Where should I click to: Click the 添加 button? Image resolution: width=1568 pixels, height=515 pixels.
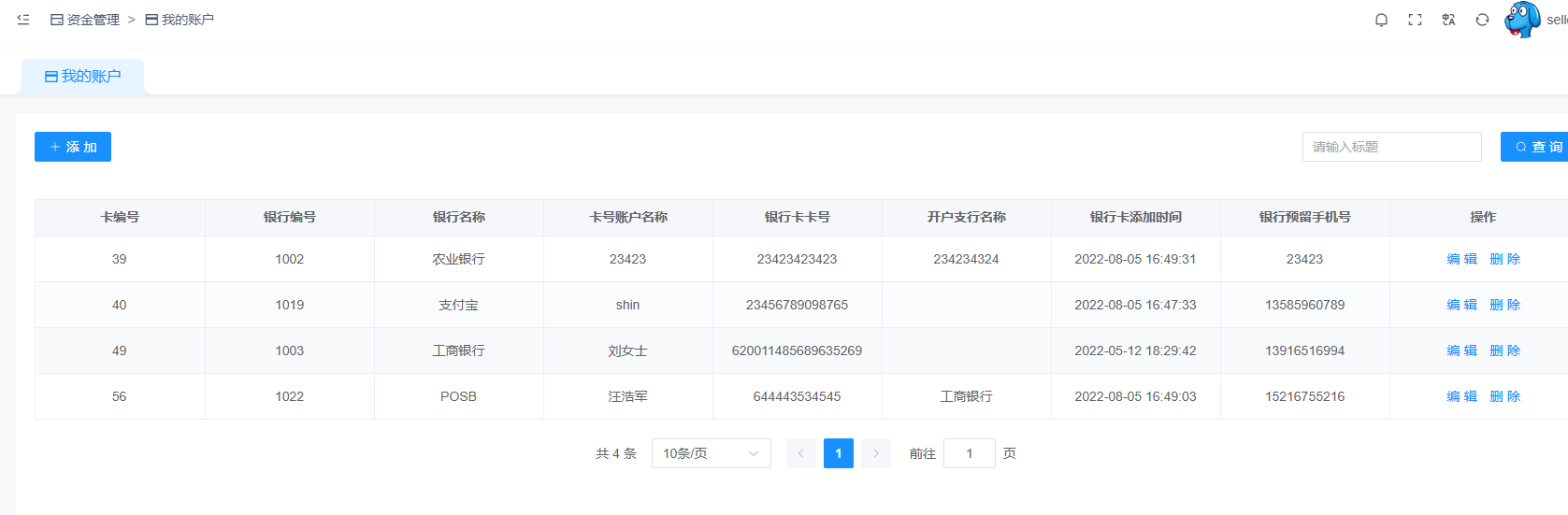[73, 147]
